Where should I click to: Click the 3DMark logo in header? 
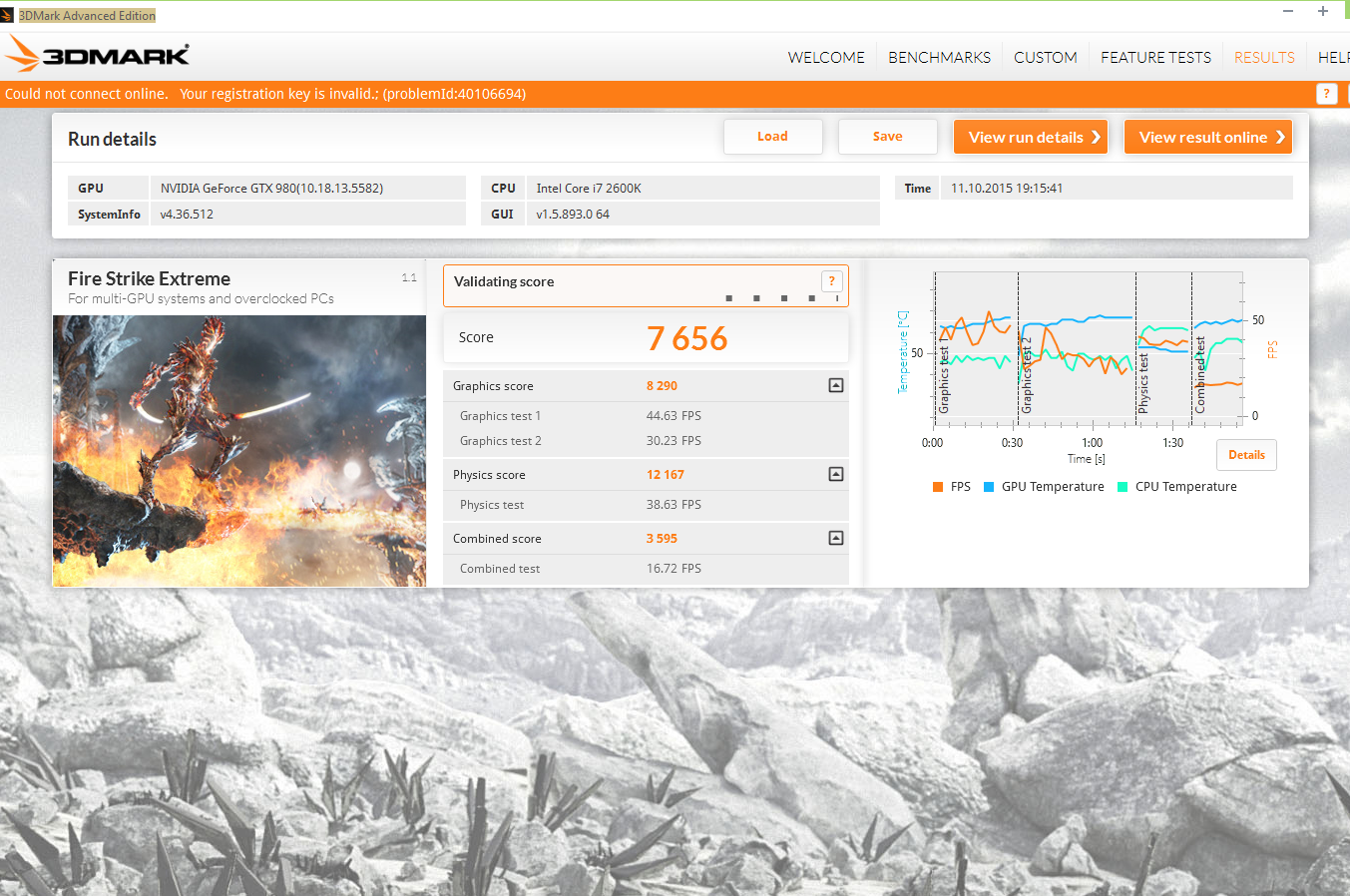tap(96, 54)
